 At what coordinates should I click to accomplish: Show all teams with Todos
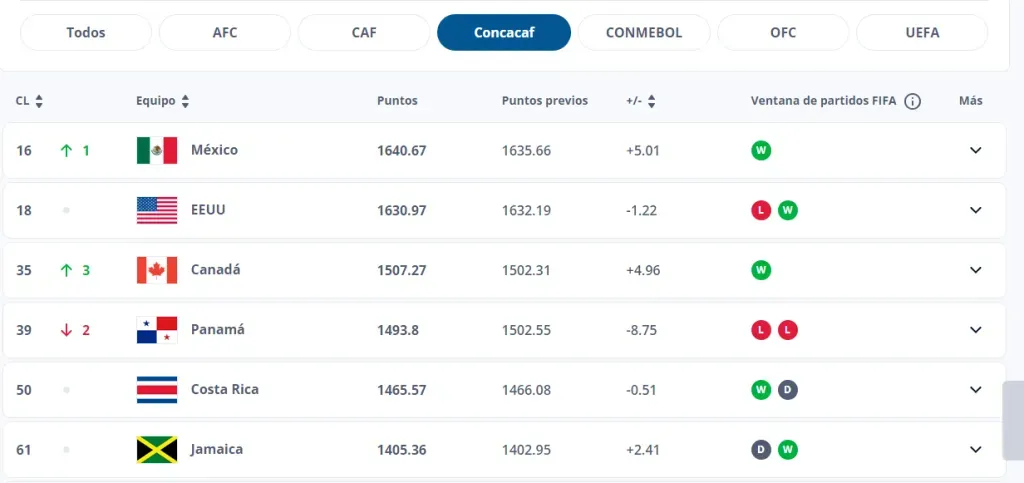(x=86, y=32)
